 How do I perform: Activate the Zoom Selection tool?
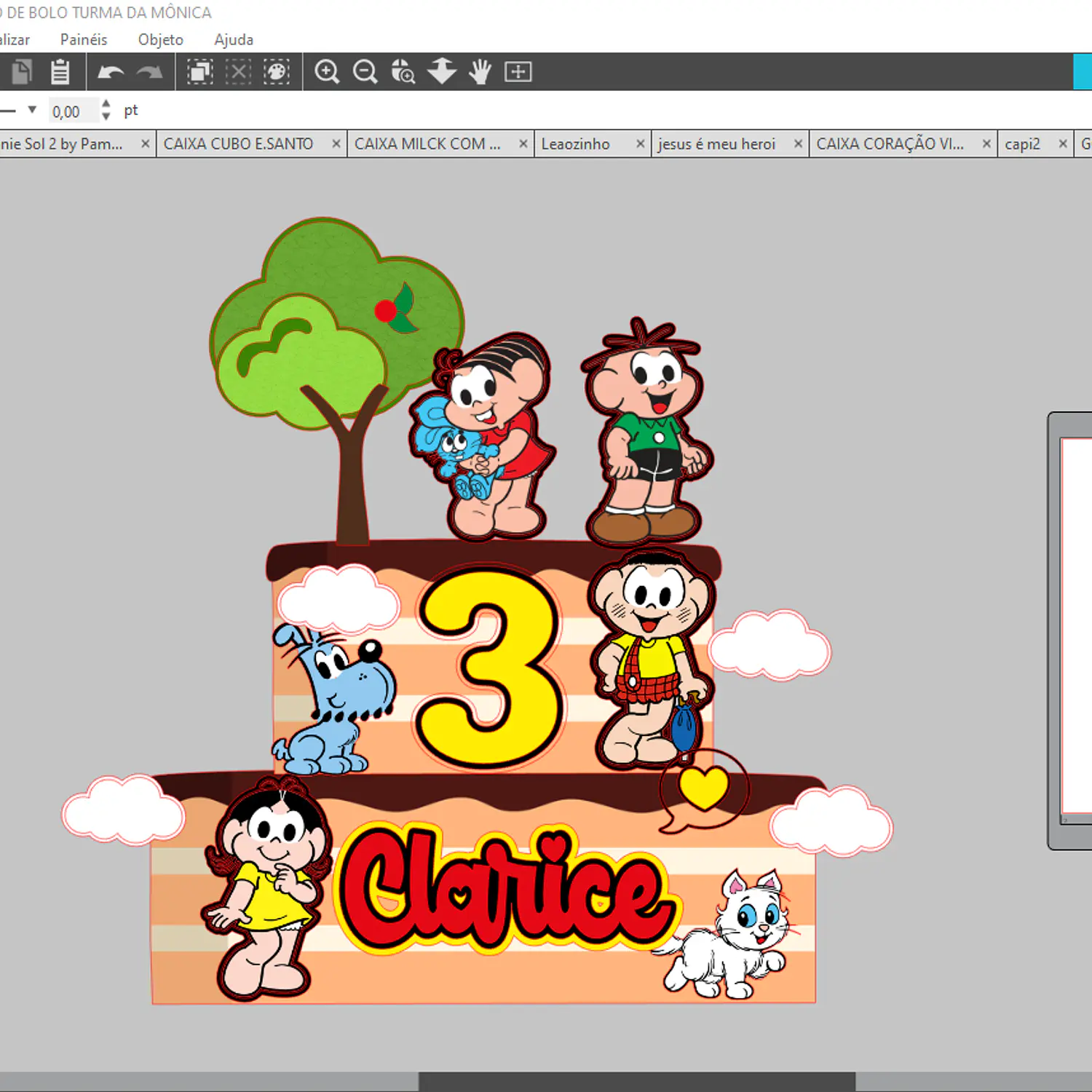pos(403,71)
